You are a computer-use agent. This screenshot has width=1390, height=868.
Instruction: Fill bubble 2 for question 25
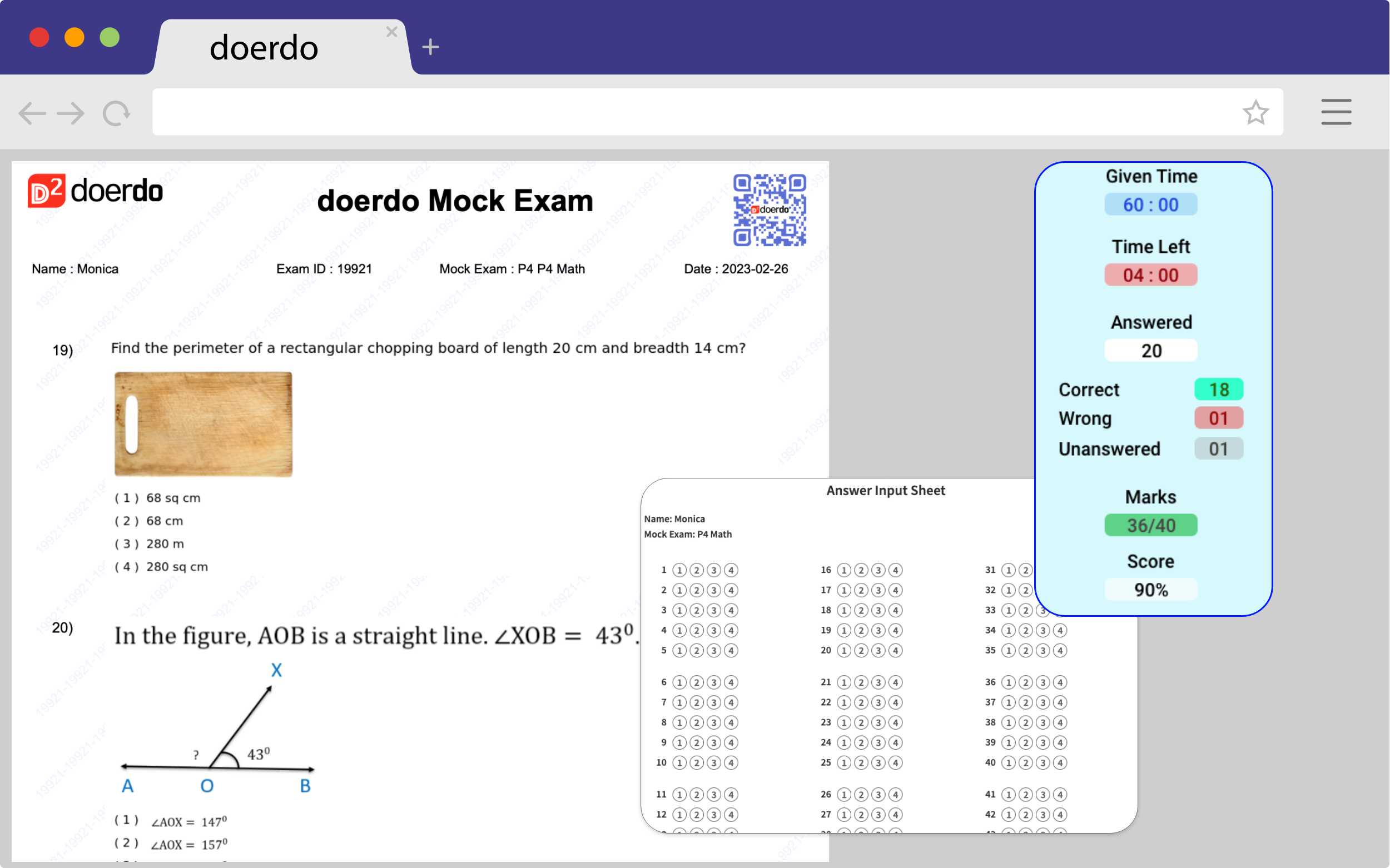coord(861,763)
